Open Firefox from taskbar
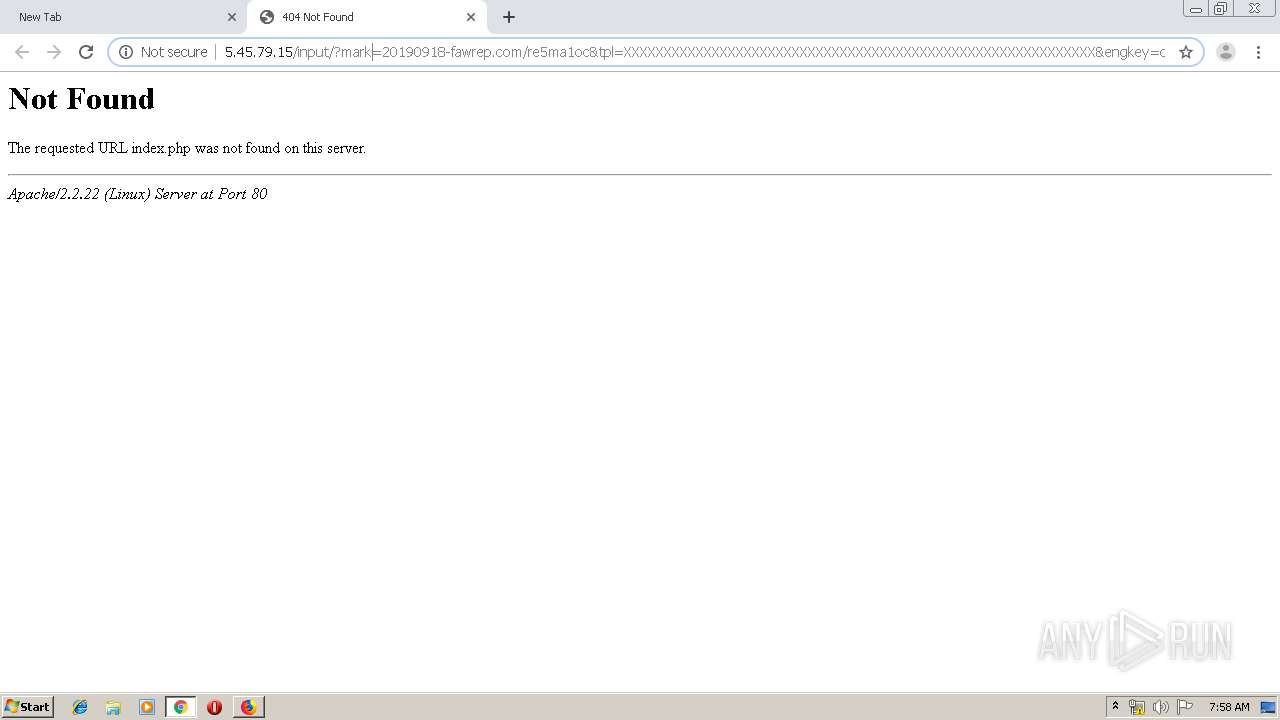Screen dimensions: 1280x720 (248, 707)
